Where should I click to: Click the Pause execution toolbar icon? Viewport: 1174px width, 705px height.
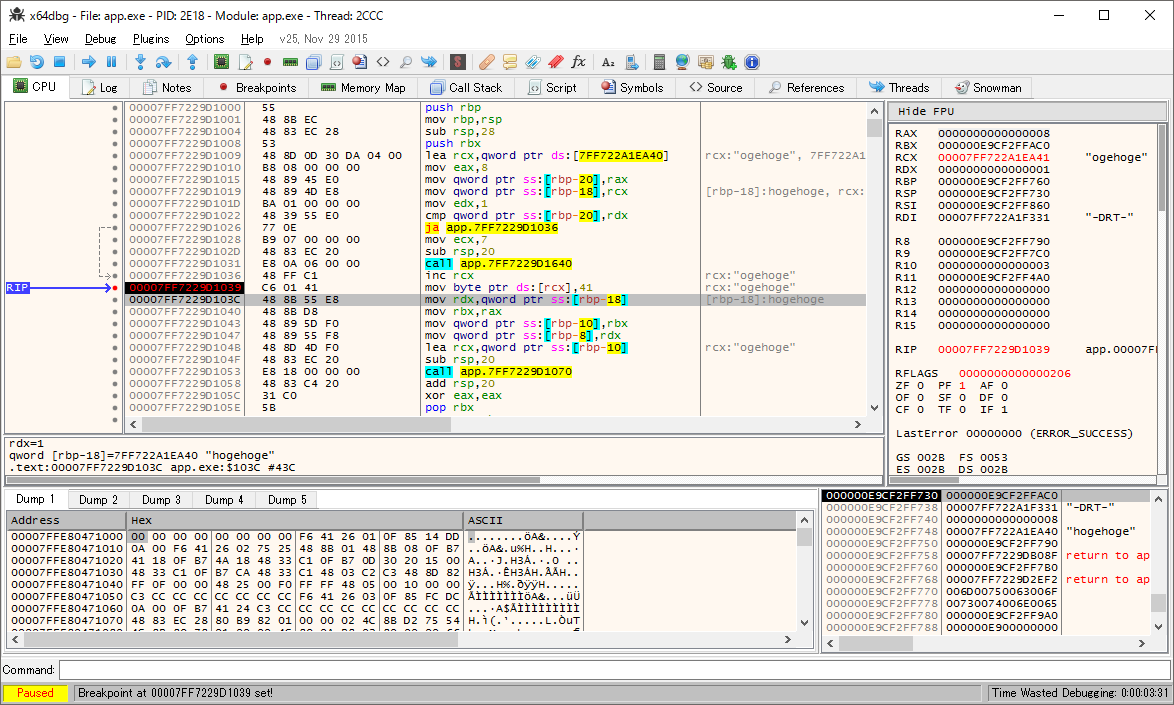coord(112,62)
